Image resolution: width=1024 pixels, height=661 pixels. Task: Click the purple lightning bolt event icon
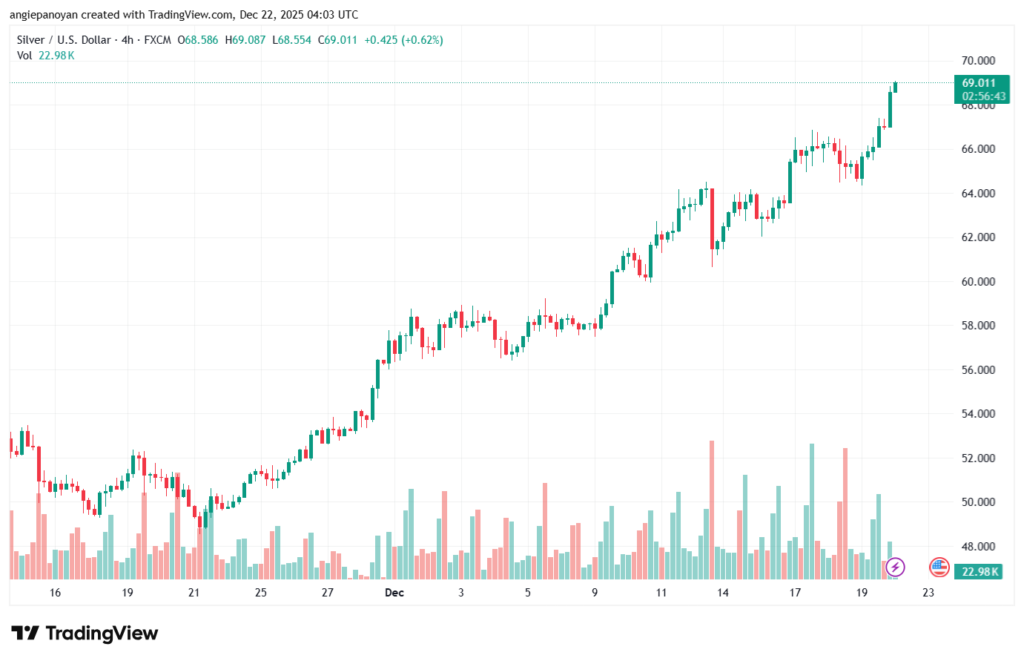[895, 567]
